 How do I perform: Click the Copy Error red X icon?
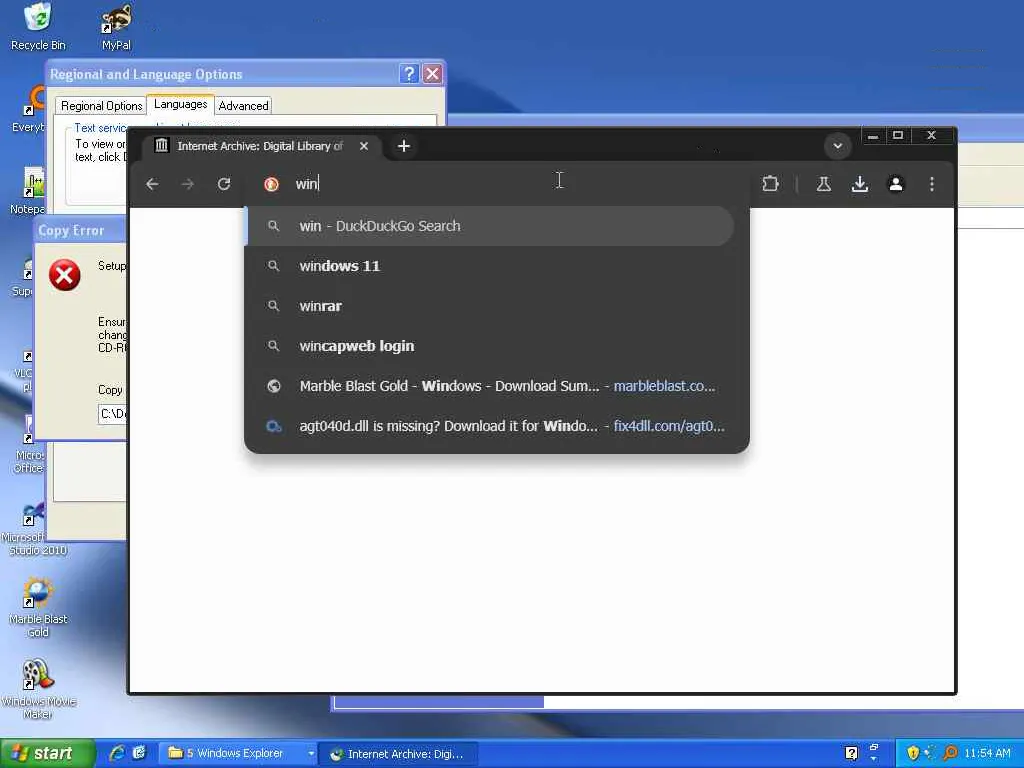coord(65,275)
